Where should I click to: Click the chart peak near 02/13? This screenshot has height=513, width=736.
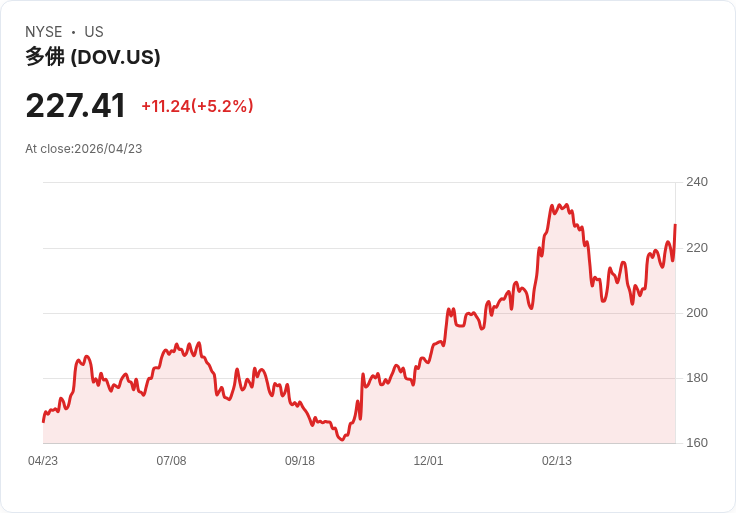pyautogui.click(x=552, y=205)
